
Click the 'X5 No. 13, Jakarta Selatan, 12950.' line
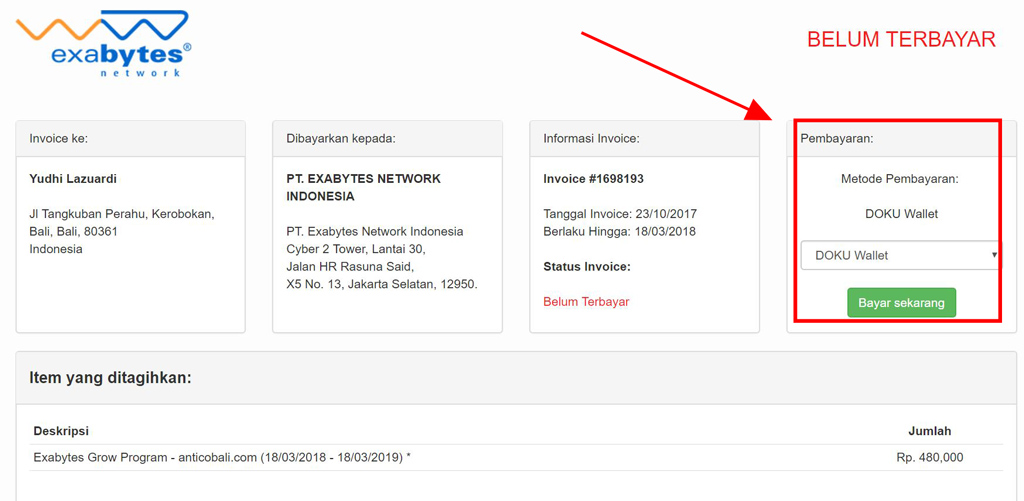tap(382, 285)
